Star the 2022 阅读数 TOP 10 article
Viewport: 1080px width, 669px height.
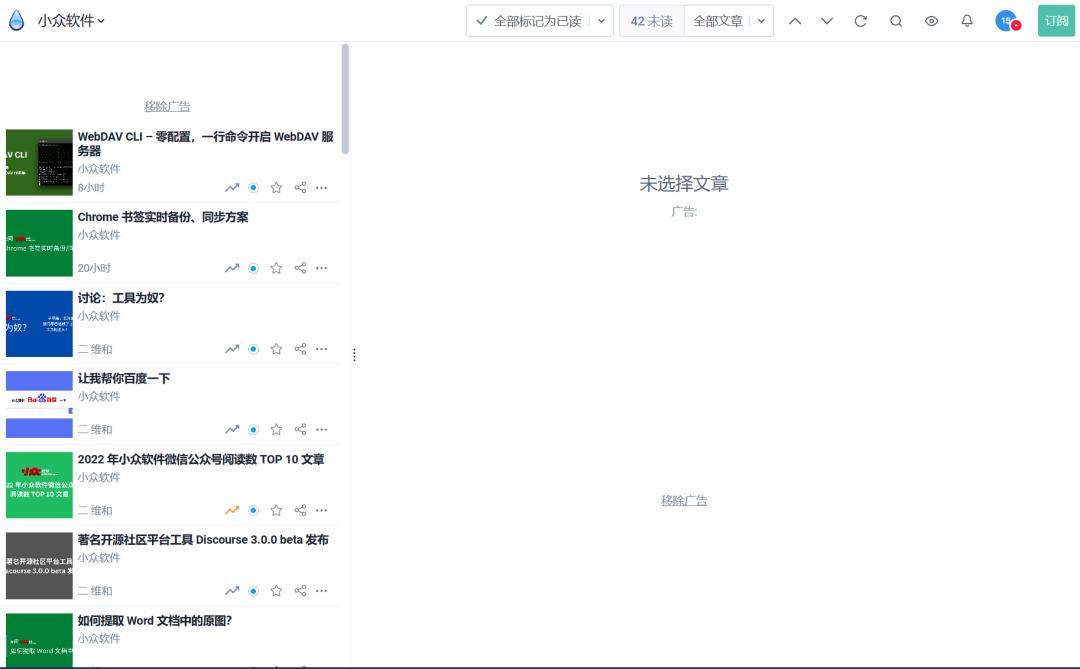[276, 510]
